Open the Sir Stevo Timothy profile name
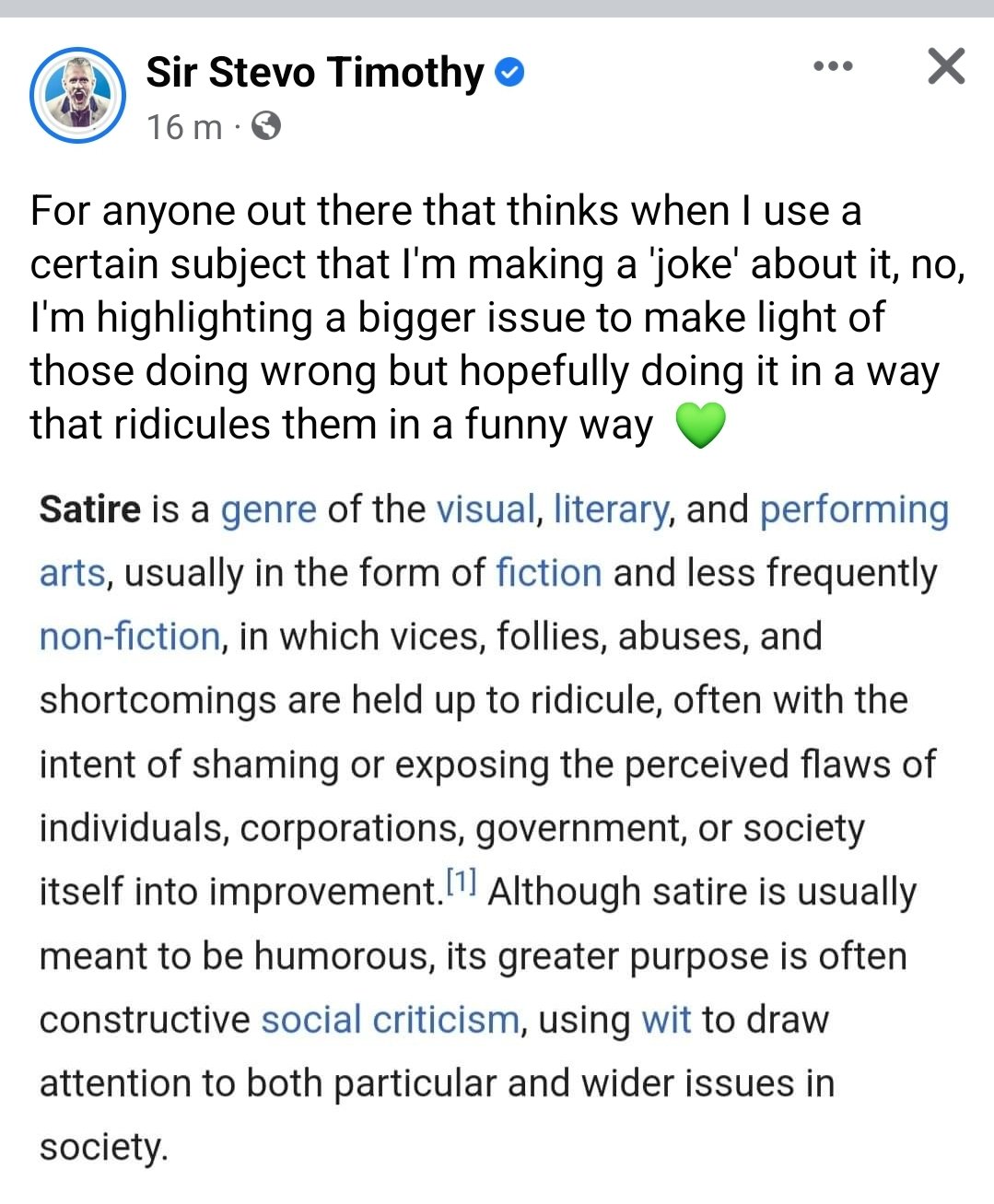994x1204 pixels. pyautogui.click(x=315, y=72)
